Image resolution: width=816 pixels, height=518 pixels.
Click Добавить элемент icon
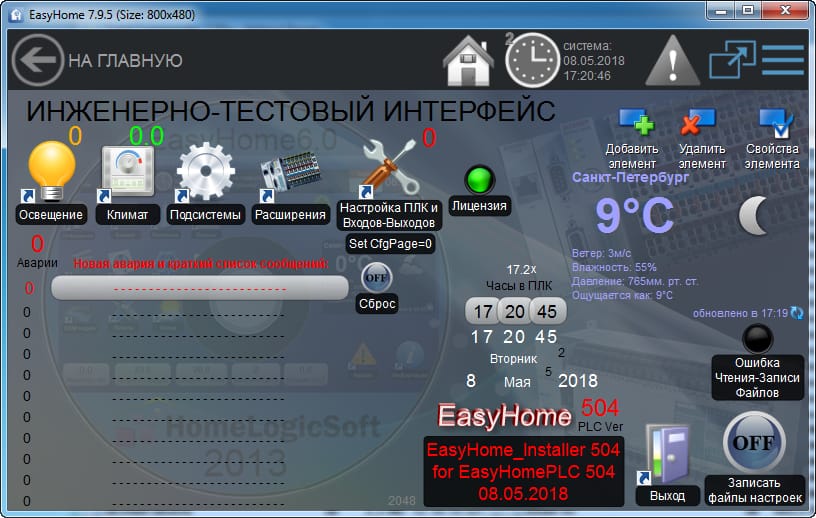pyautogui.click(x=636, y=122)
